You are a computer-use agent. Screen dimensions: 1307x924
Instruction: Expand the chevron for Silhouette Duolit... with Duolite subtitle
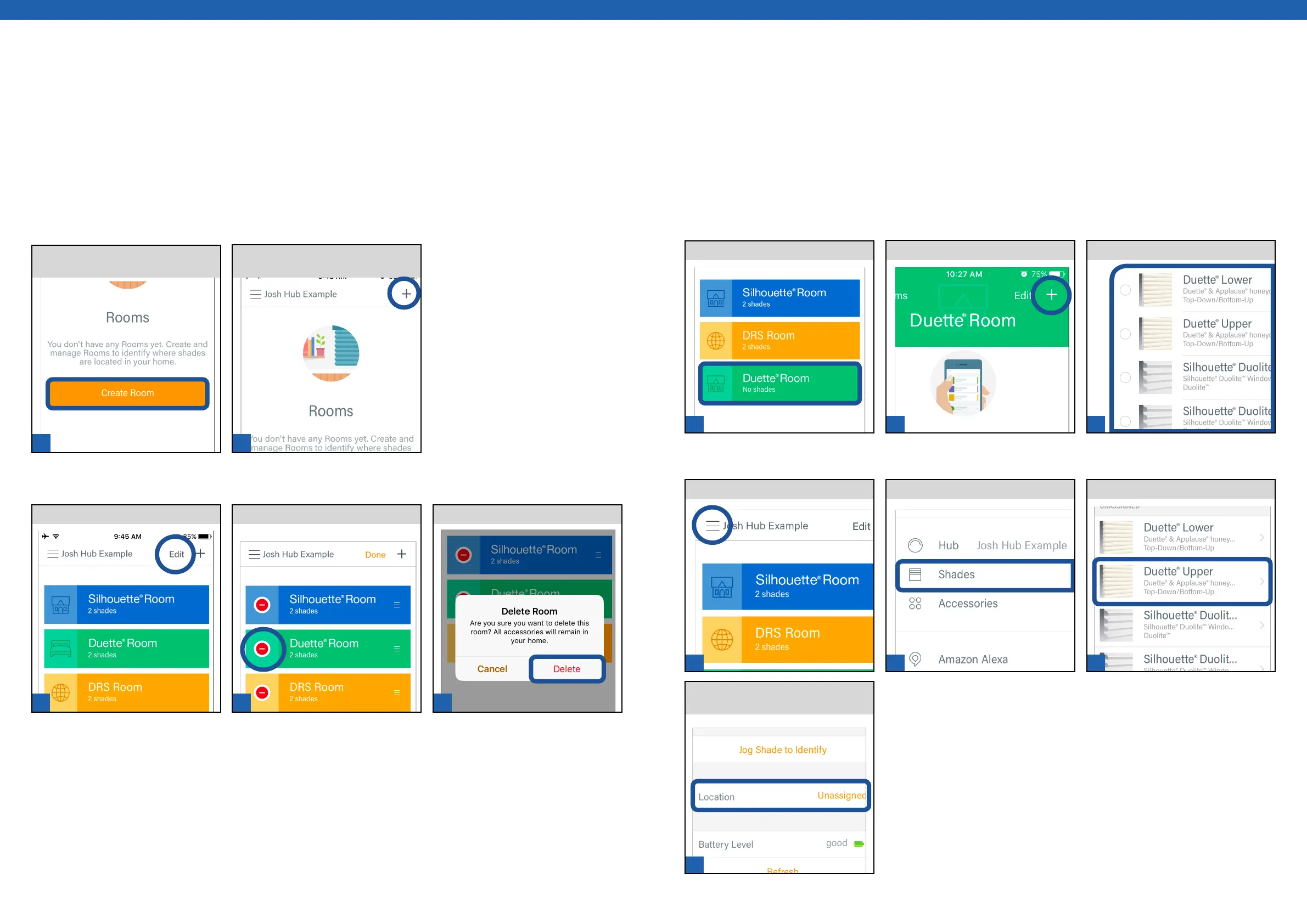pos(1262,626)
